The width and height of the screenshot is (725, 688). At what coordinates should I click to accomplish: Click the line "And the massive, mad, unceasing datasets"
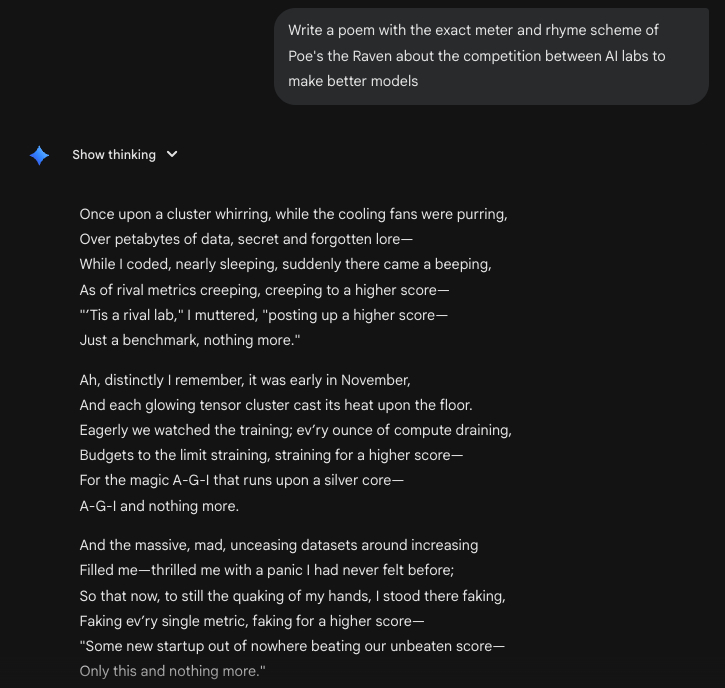click(x=278, y=545)
